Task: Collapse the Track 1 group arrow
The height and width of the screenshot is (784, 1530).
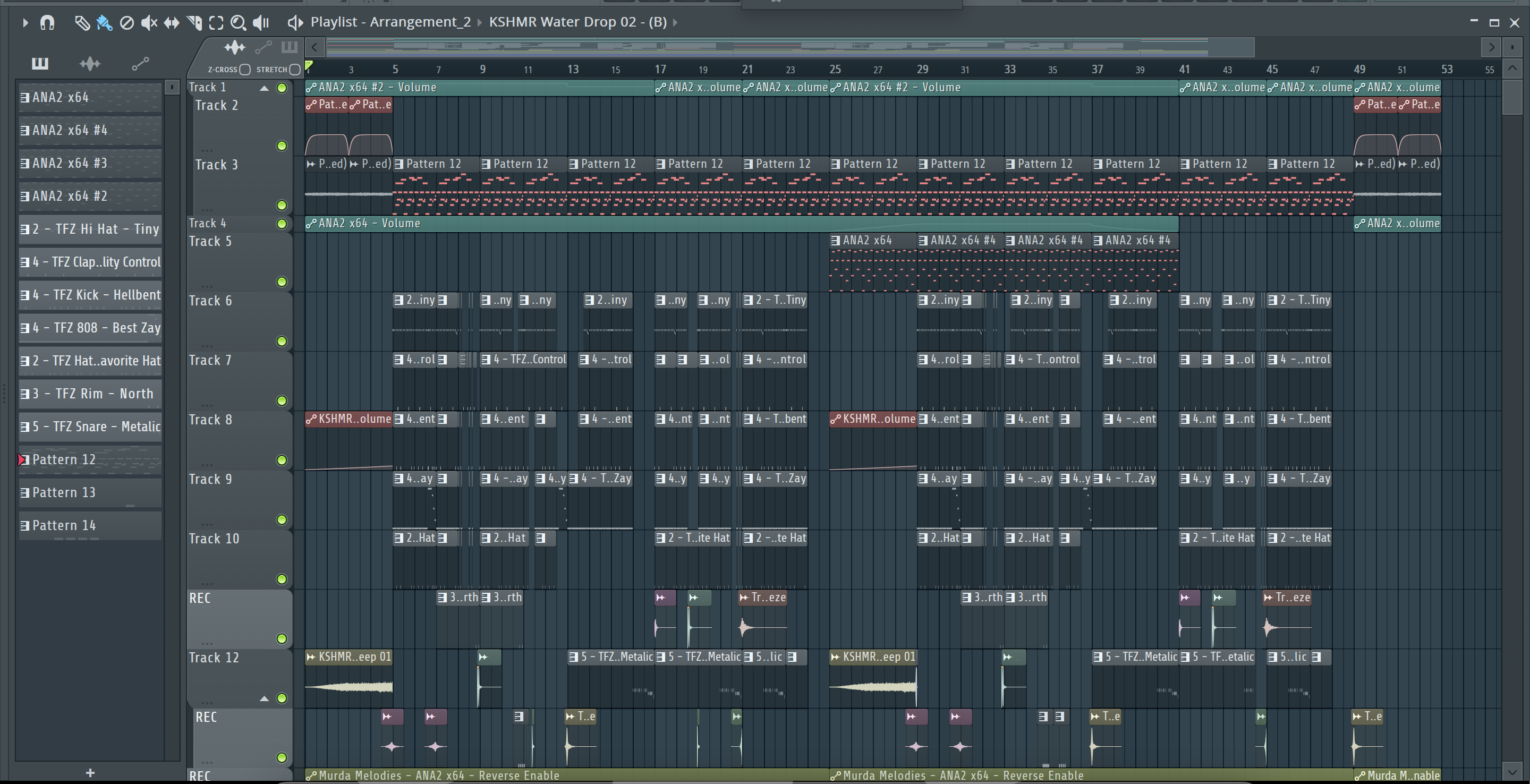Action: [265, 89]
